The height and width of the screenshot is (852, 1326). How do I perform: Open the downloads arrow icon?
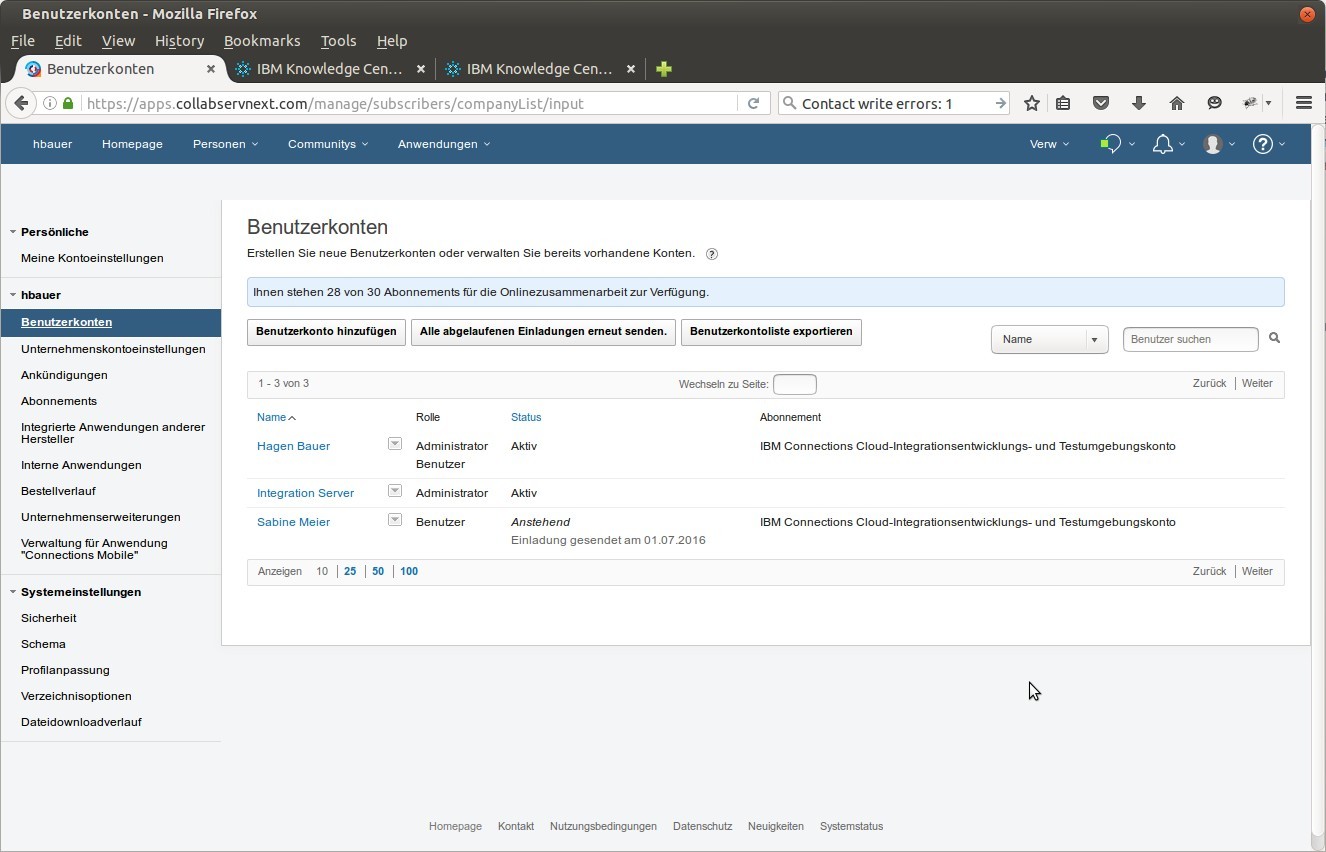coord(1139,103)
